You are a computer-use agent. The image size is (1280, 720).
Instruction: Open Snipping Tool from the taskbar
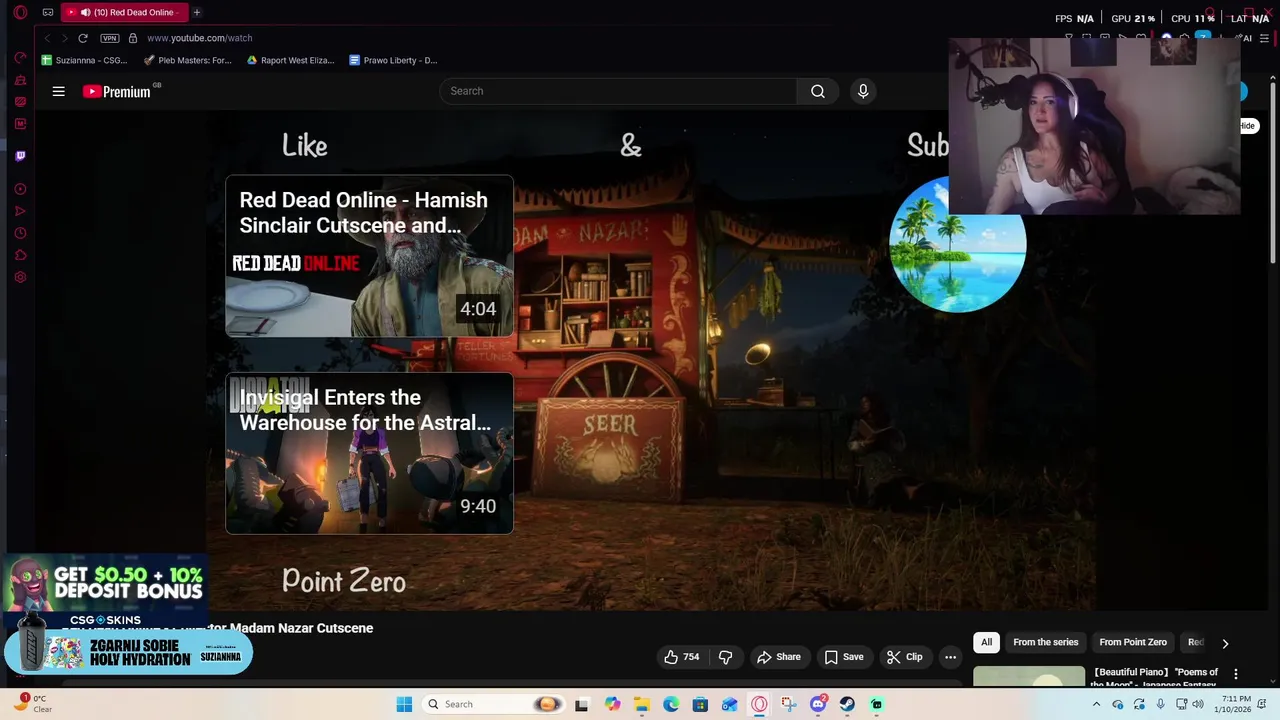point(788,704)
